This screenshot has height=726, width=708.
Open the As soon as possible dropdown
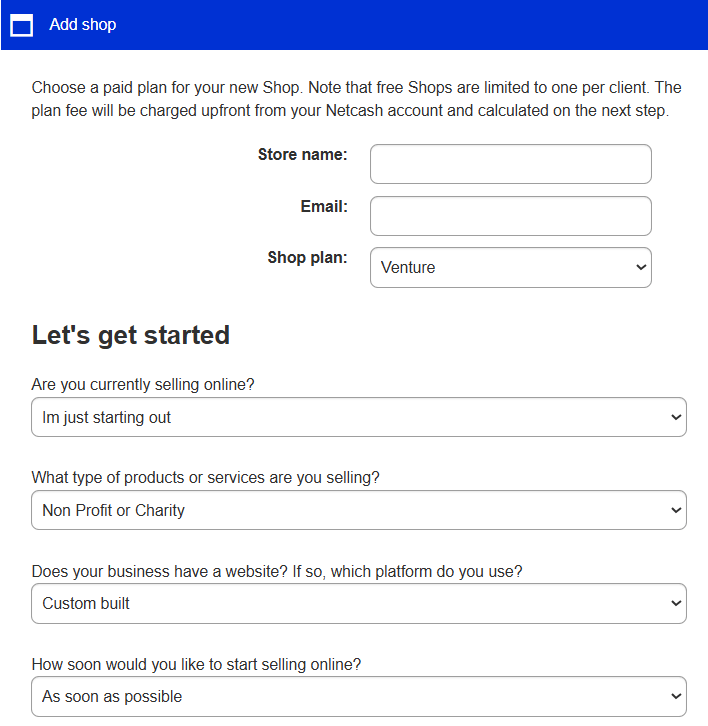(358, 697)
